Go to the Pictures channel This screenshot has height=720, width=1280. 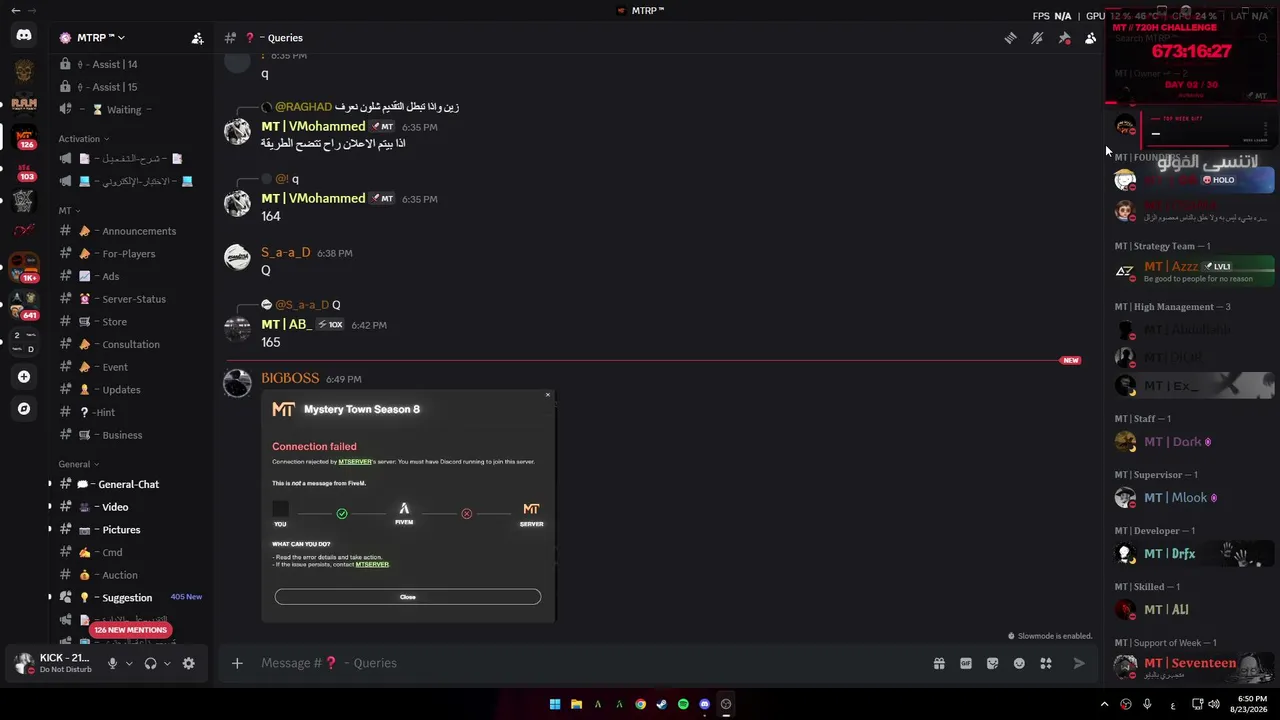(130, 530)
